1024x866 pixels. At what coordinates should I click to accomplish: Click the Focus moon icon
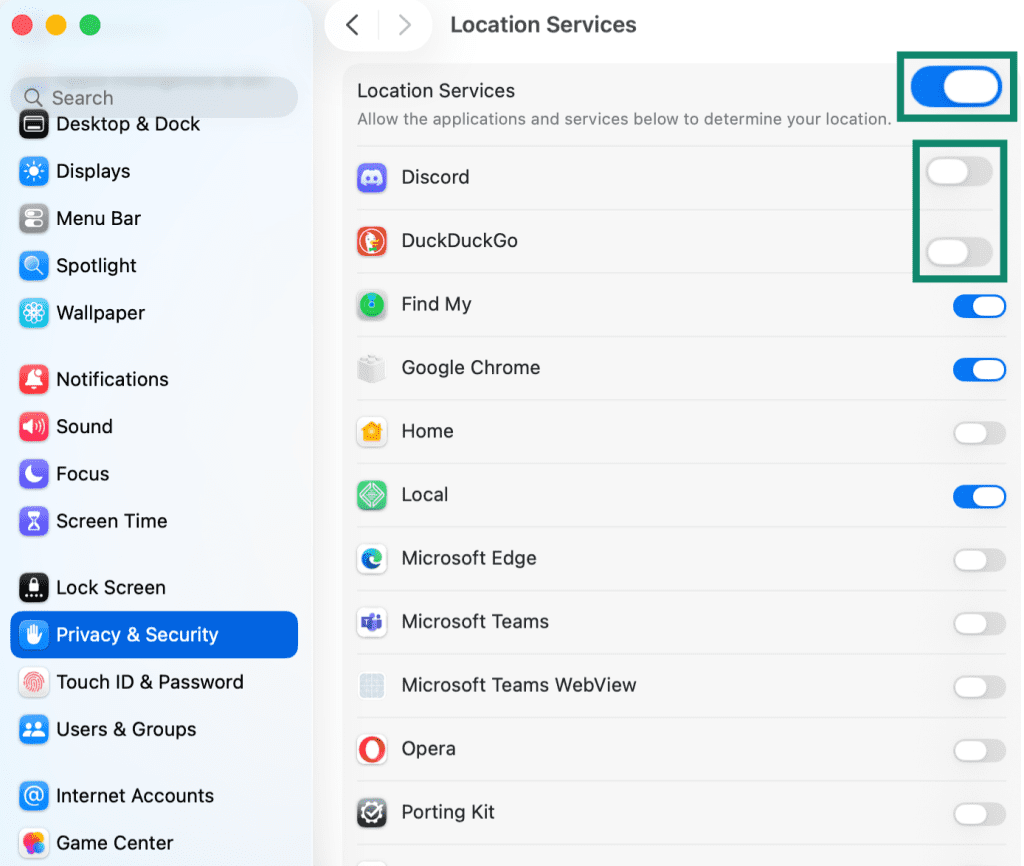[x=33, y=474]
